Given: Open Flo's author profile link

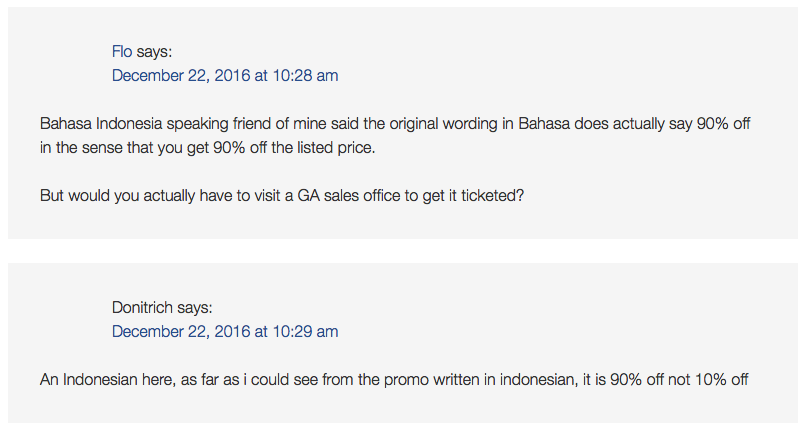Looking at the screenshot, I should click(122, 52).
